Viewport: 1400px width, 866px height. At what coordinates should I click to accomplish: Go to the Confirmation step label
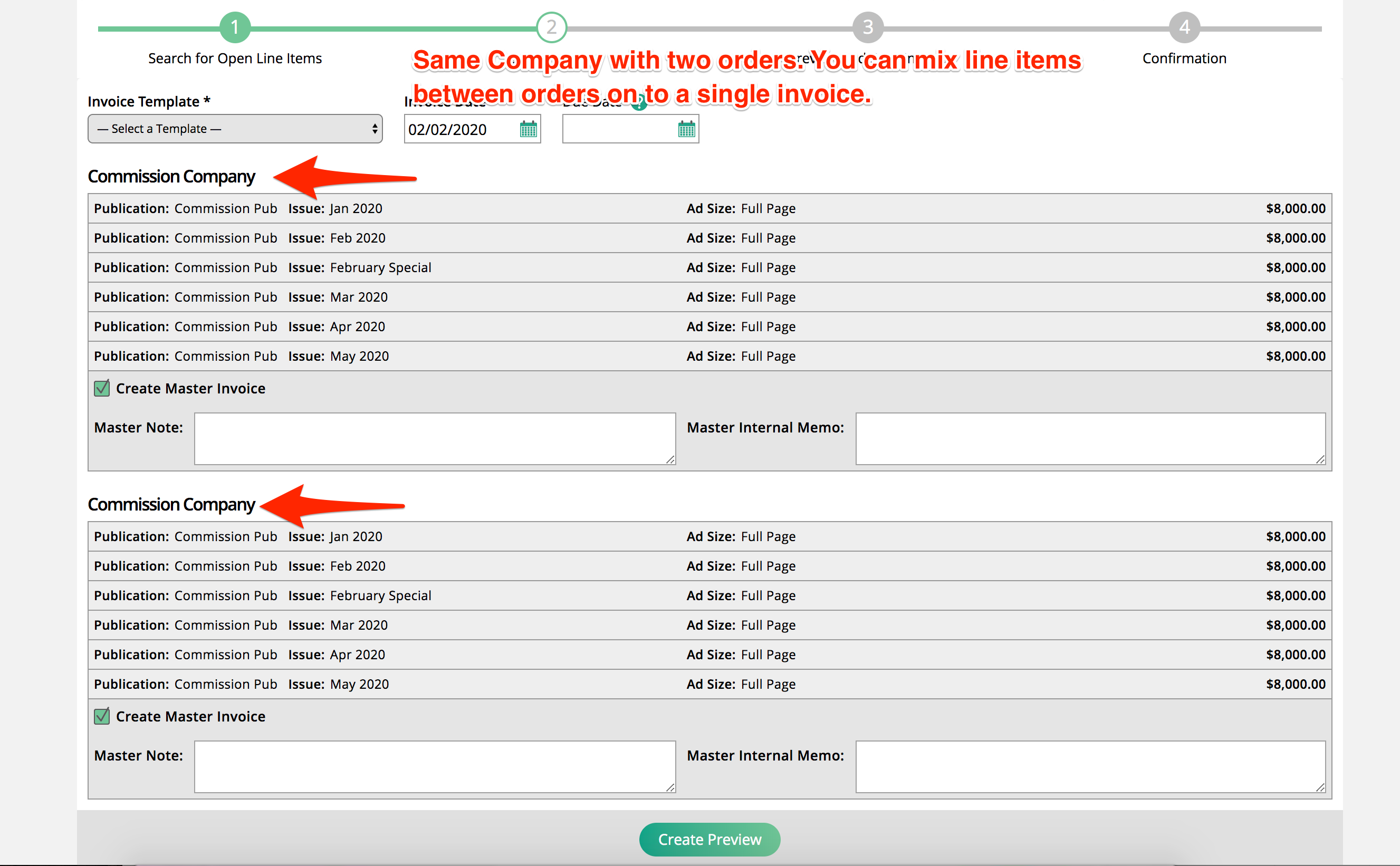coord(1184,58)
